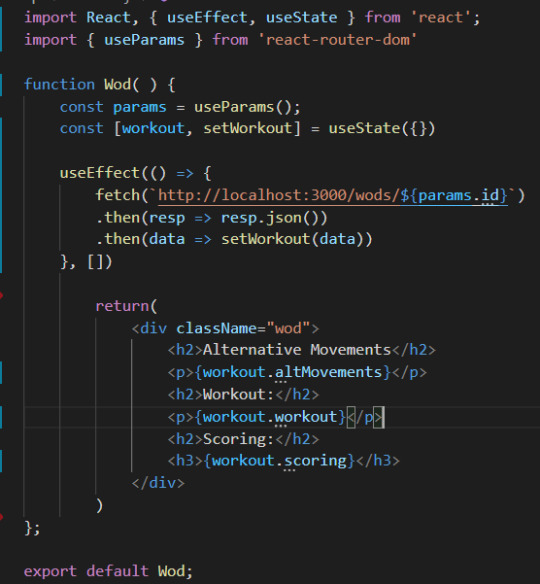Click 'Wod' name in function declaration
This screenshot has height=584, width=540.
117,84
